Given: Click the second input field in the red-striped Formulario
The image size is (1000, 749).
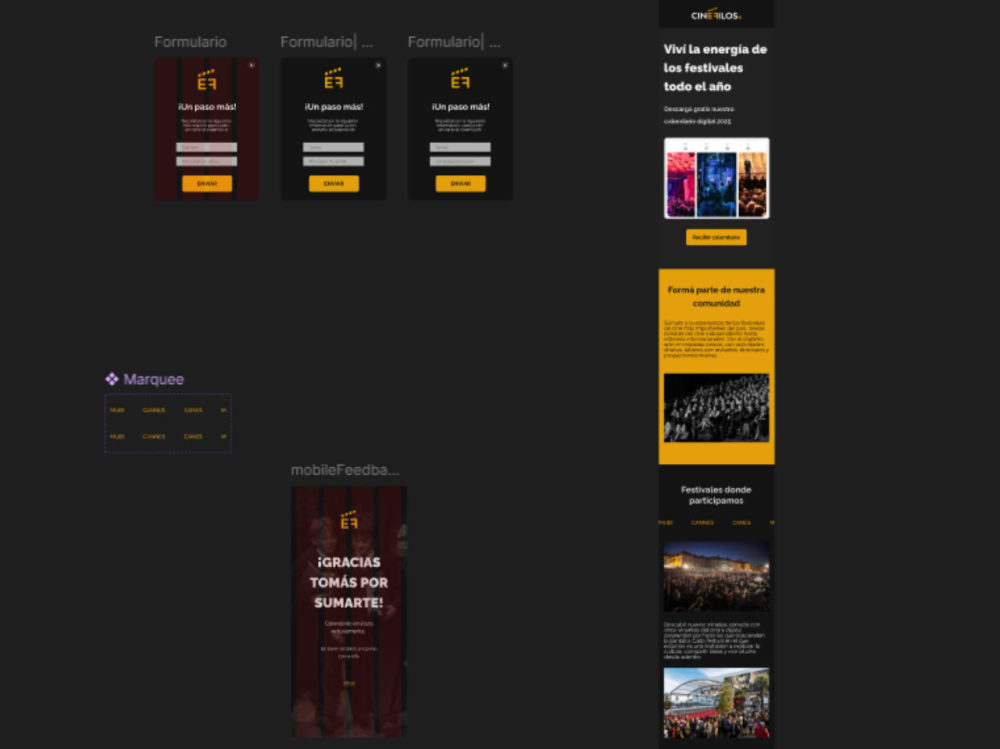Looking at the screenshot, I should click(207, 161).
